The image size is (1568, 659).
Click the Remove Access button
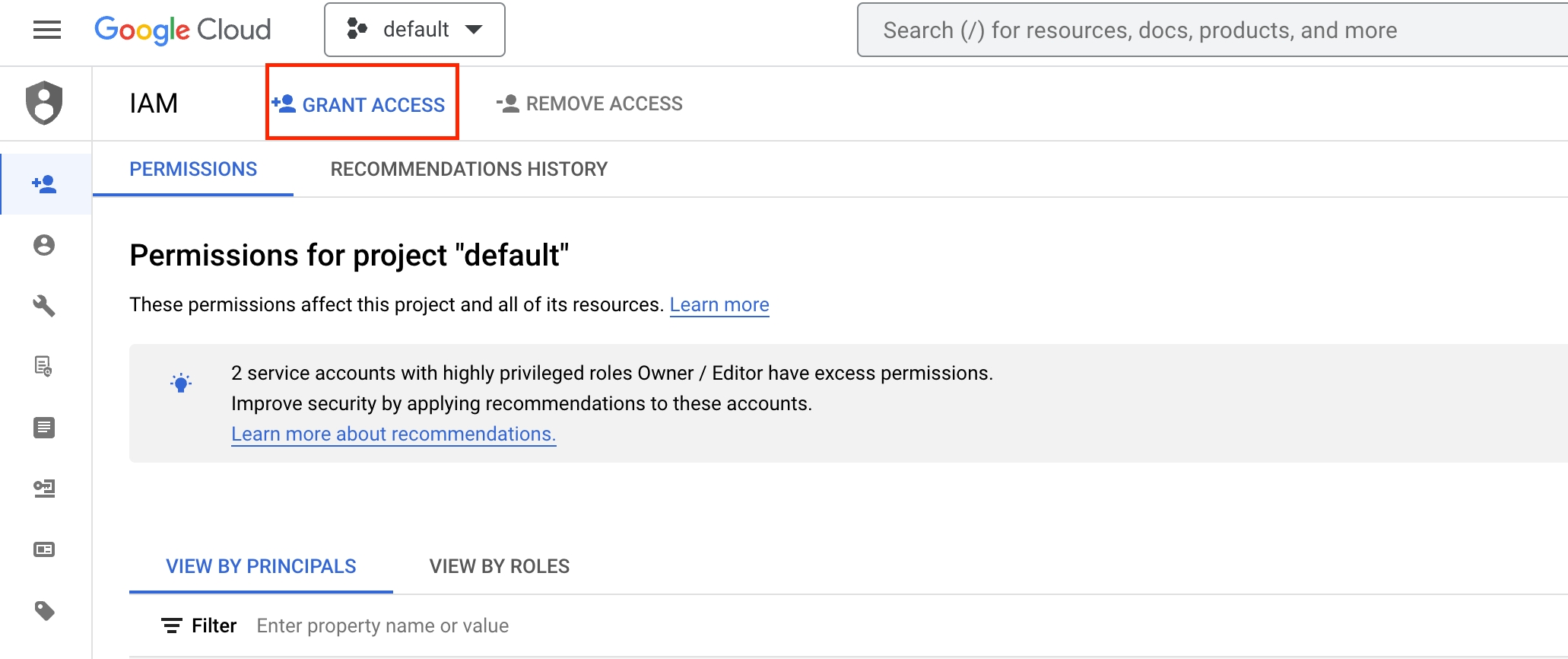coord(590,103)
